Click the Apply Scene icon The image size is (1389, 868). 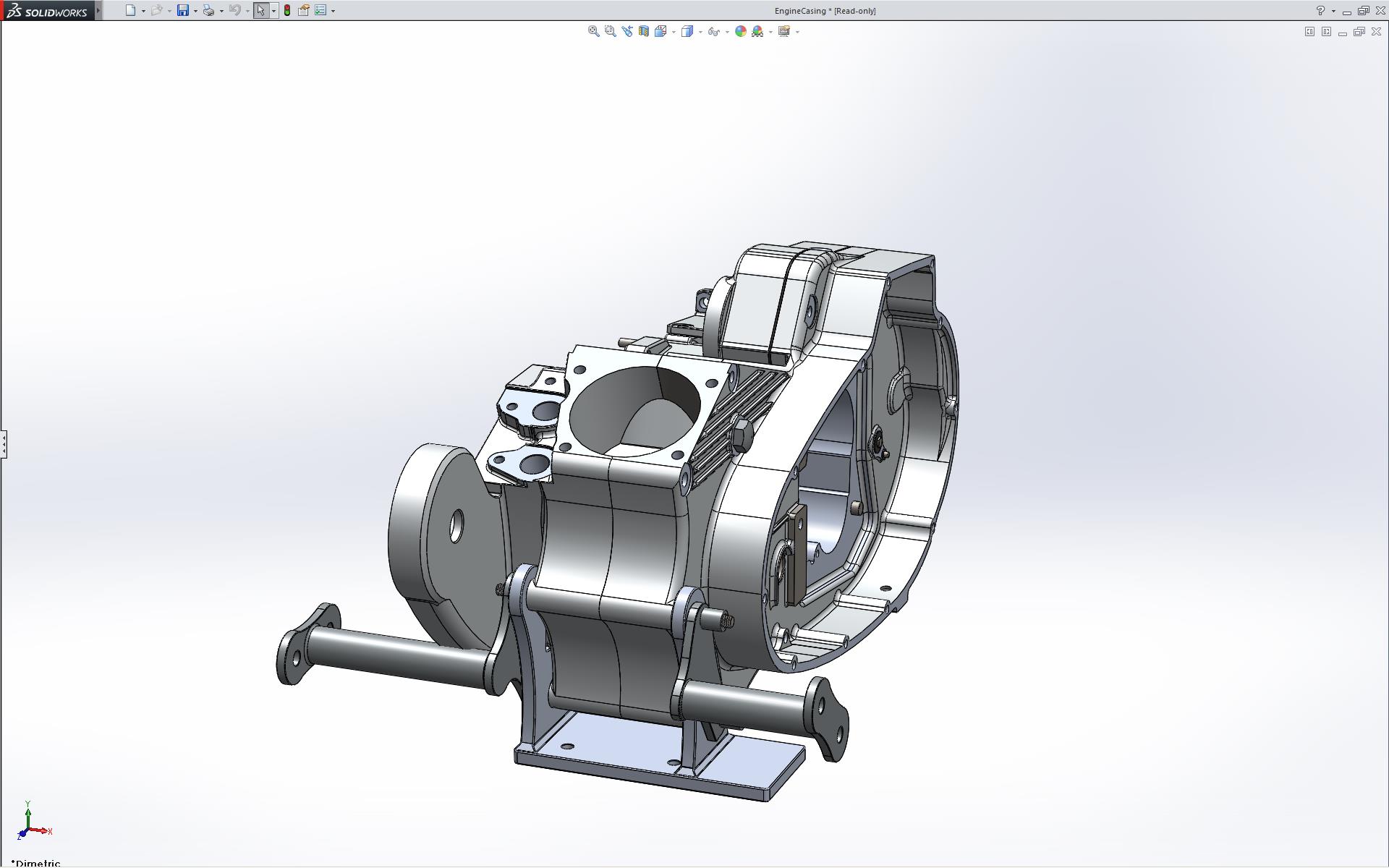coord(757,31)
